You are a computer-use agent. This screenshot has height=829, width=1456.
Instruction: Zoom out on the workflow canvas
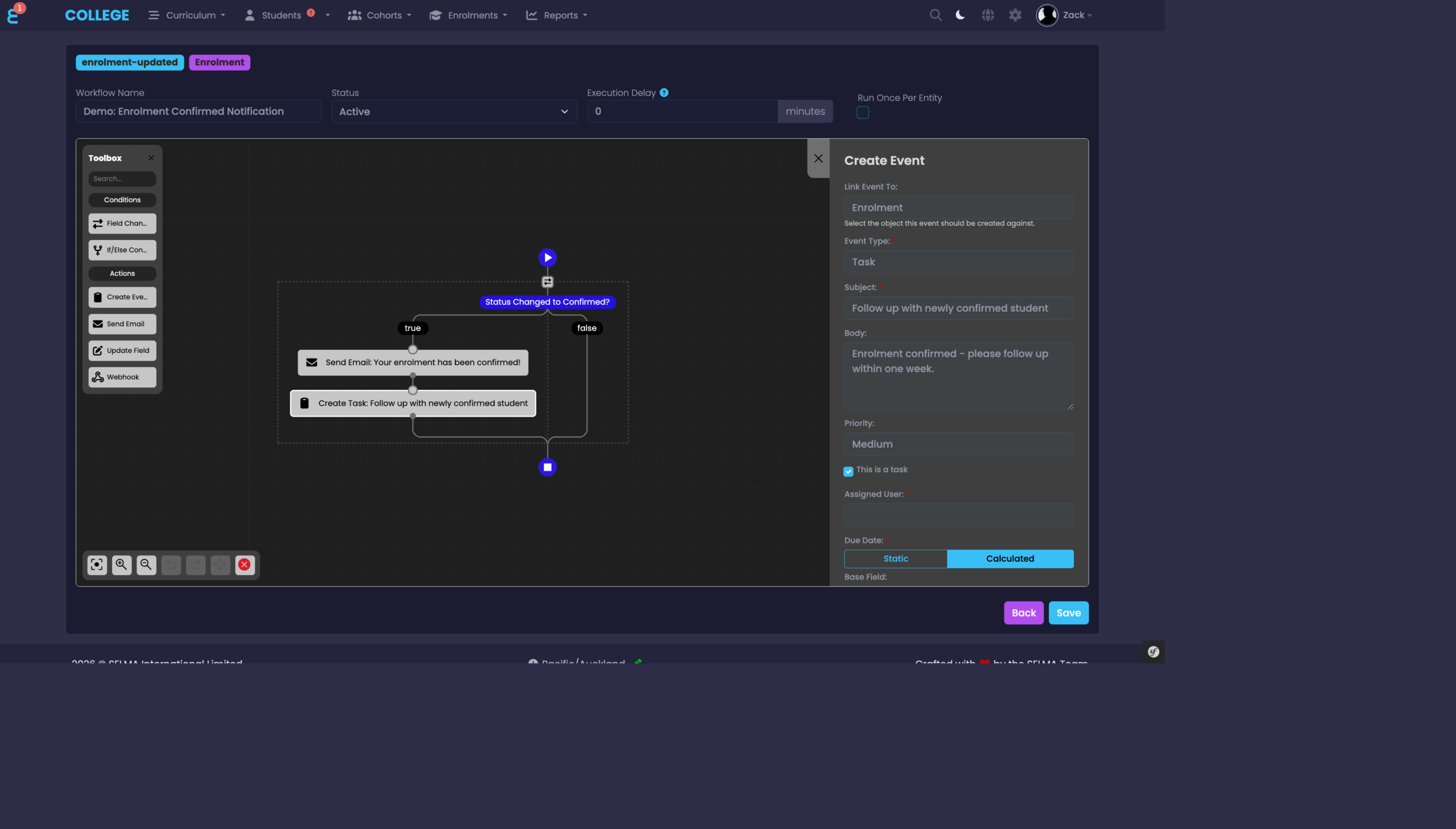(146, 564)
